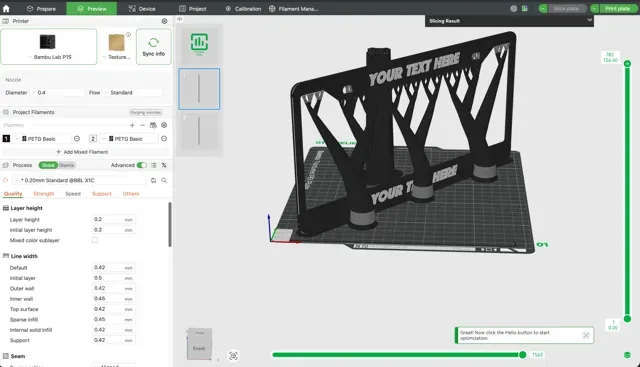
Task: Click the textured plate info icon
Action: [129, 35]
